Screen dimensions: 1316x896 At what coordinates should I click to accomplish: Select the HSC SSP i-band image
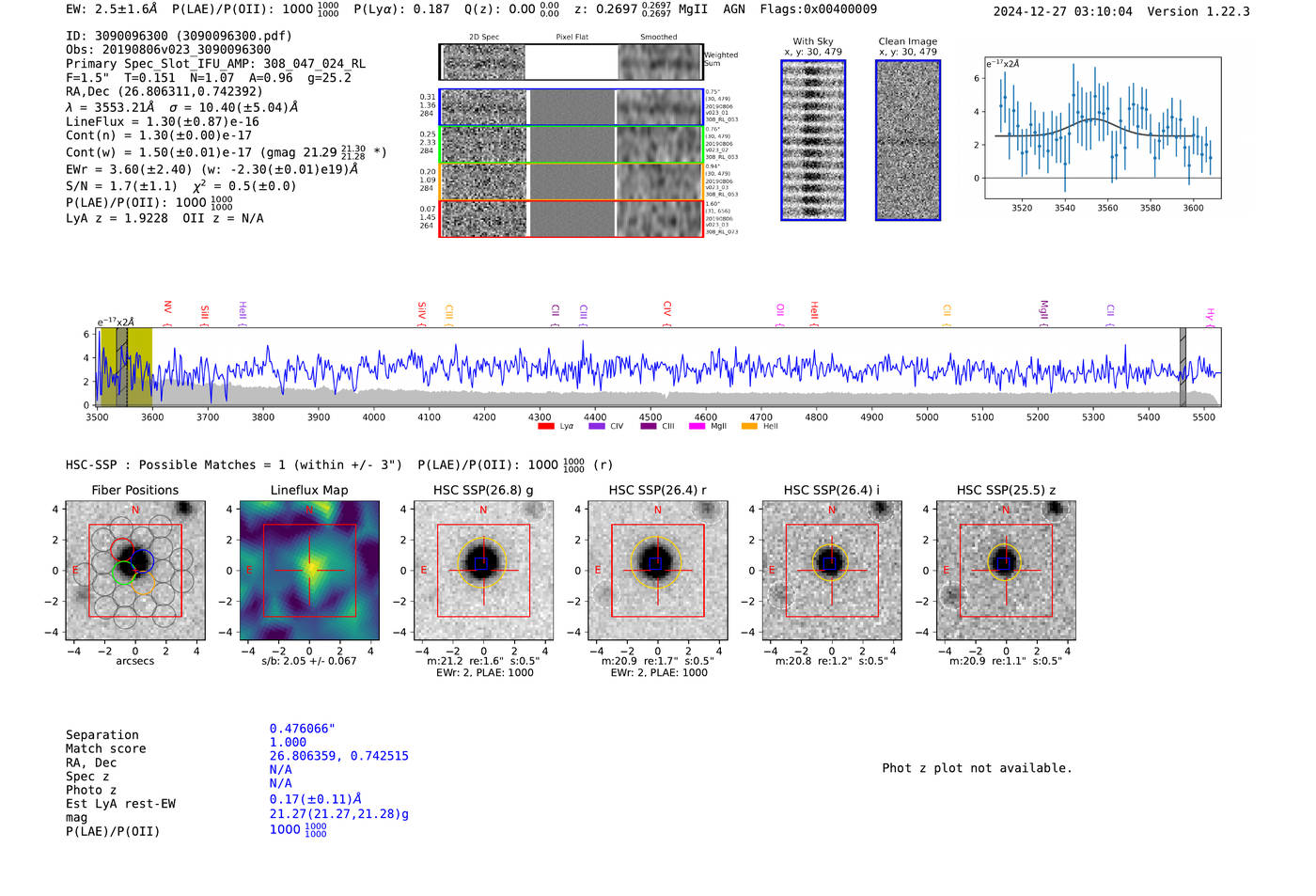(x=832, y=571)
